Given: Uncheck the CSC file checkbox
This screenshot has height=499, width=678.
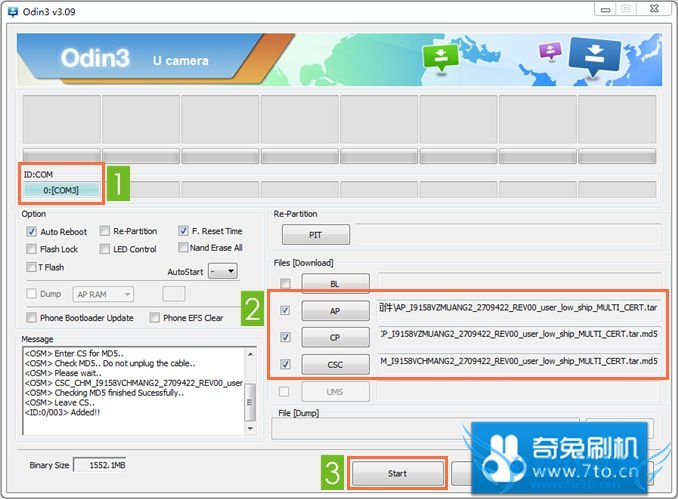Looking at the screenshot, I should 285,364.
